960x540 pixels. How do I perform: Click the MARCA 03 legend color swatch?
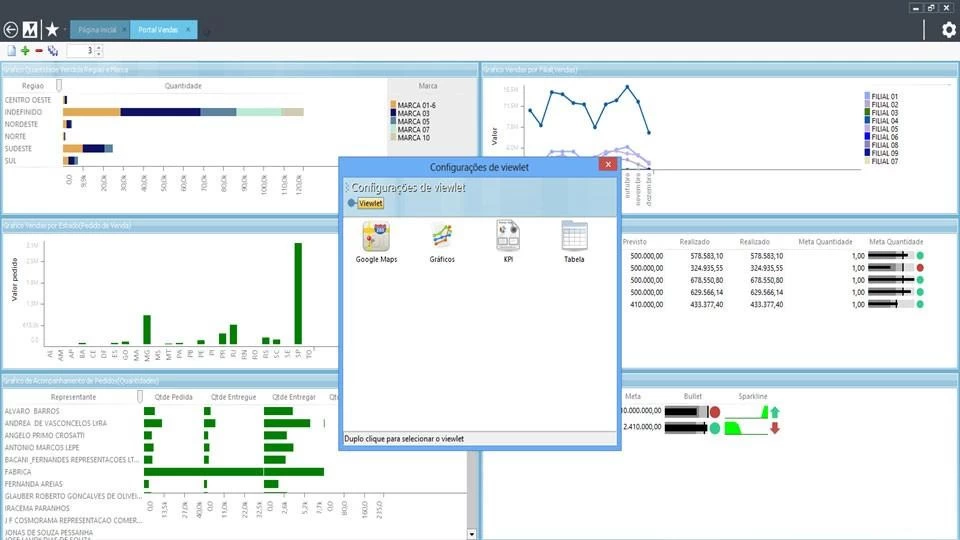(x=393, y=112)
